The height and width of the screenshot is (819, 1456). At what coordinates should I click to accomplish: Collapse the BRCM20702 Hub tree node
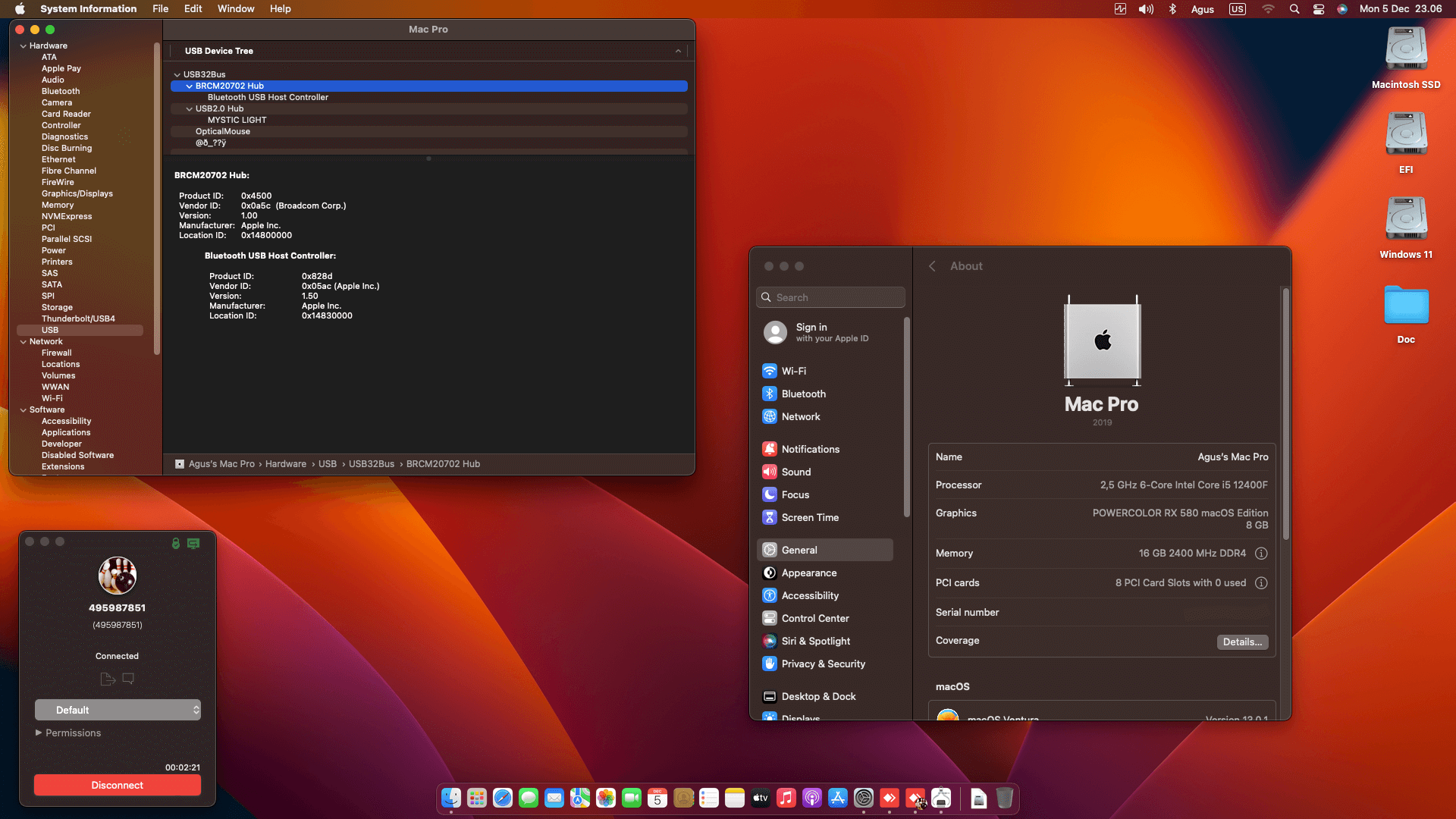189,86
